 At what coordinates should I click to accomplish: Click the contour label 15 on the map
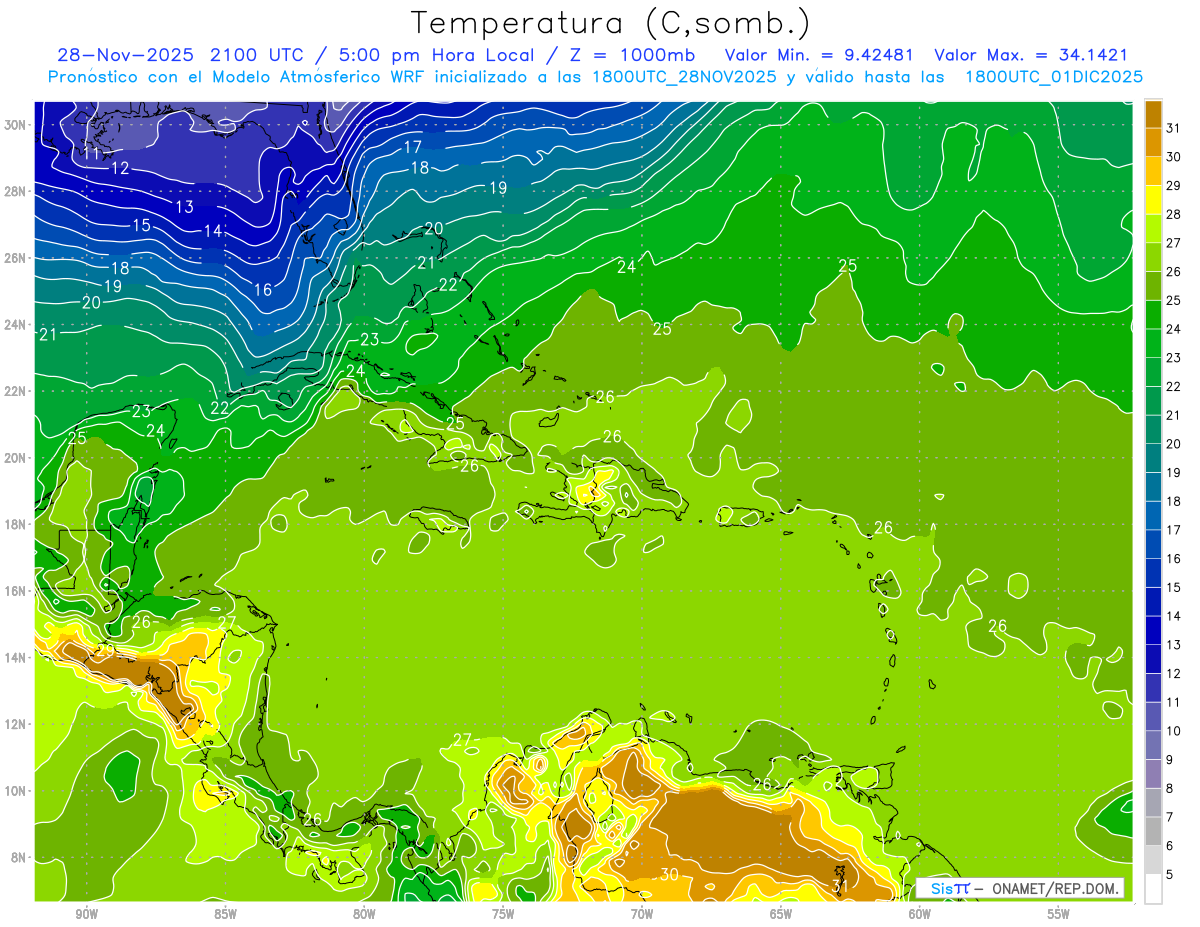pos(141,225)
